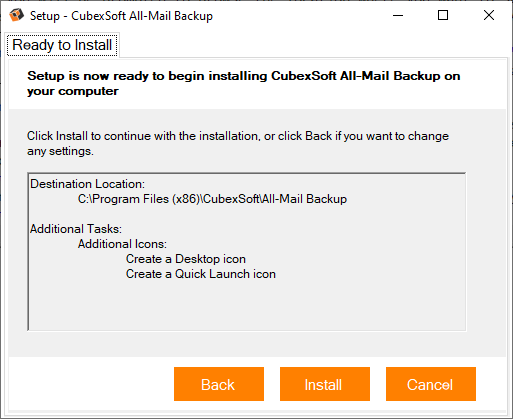Screen dimensions: 513x419
Task: Click the white header panel beside the heading
Action: pyautogui.click(x=483, y=84)
